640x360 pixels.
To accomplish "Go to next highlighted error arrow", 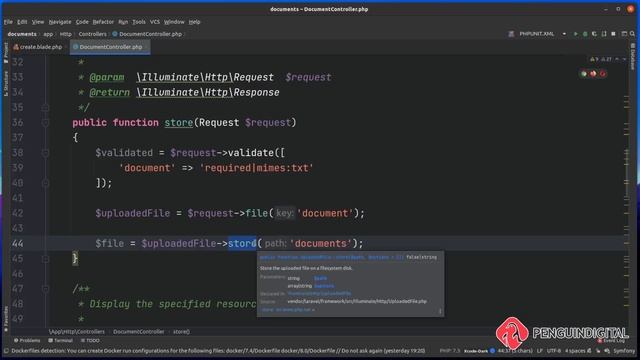I will point(624,59).
